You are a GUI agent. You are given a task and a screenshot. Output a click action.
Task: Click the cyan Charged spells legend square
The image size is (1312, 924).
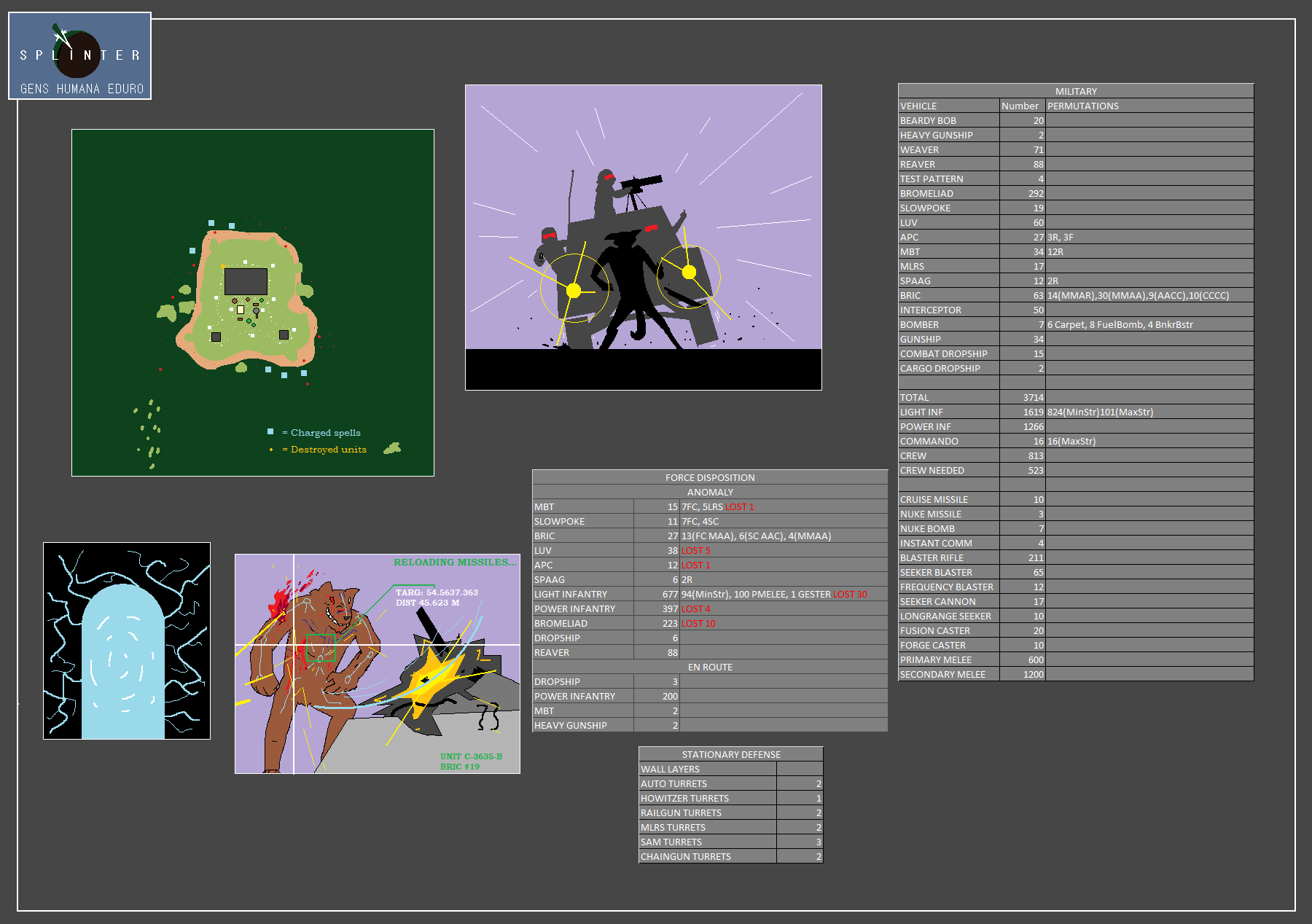pos(270,432)
